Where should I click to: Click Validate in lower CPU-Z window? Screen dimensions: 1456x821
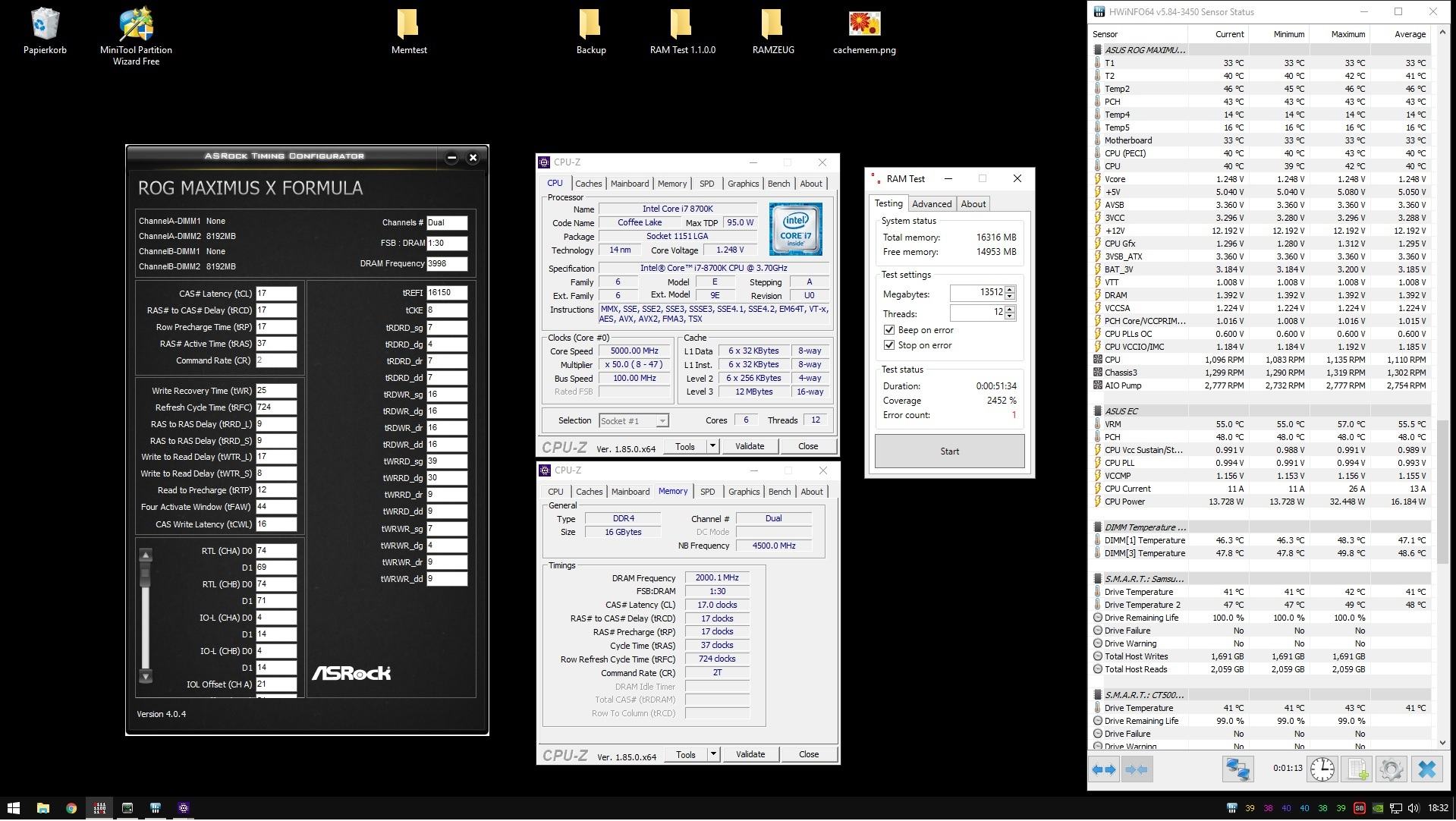pyautogui.click(x=750, y=754)
